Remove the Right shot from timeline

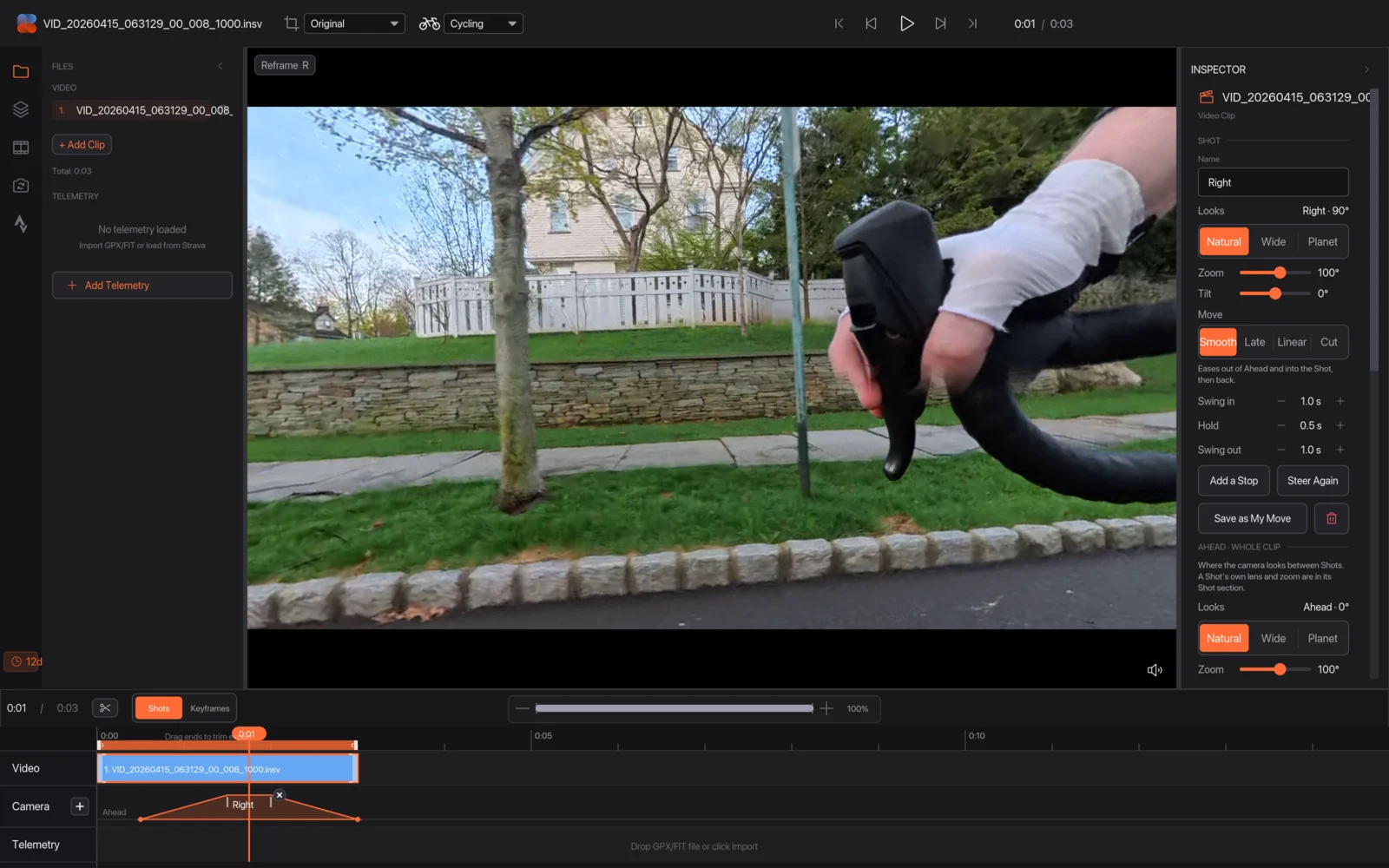[280, 795]
